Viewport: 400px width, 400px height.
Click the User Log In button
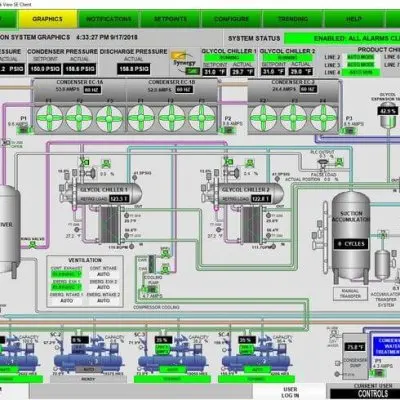(290, 392)
